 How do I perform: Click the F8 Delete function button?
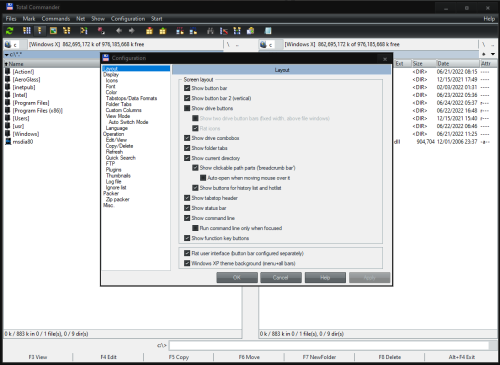390,357
